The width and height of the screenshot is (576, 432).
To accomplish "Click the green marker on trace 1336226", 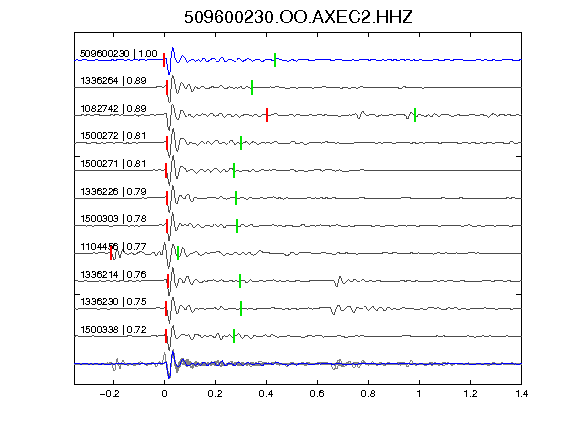I will click(236, 198).
